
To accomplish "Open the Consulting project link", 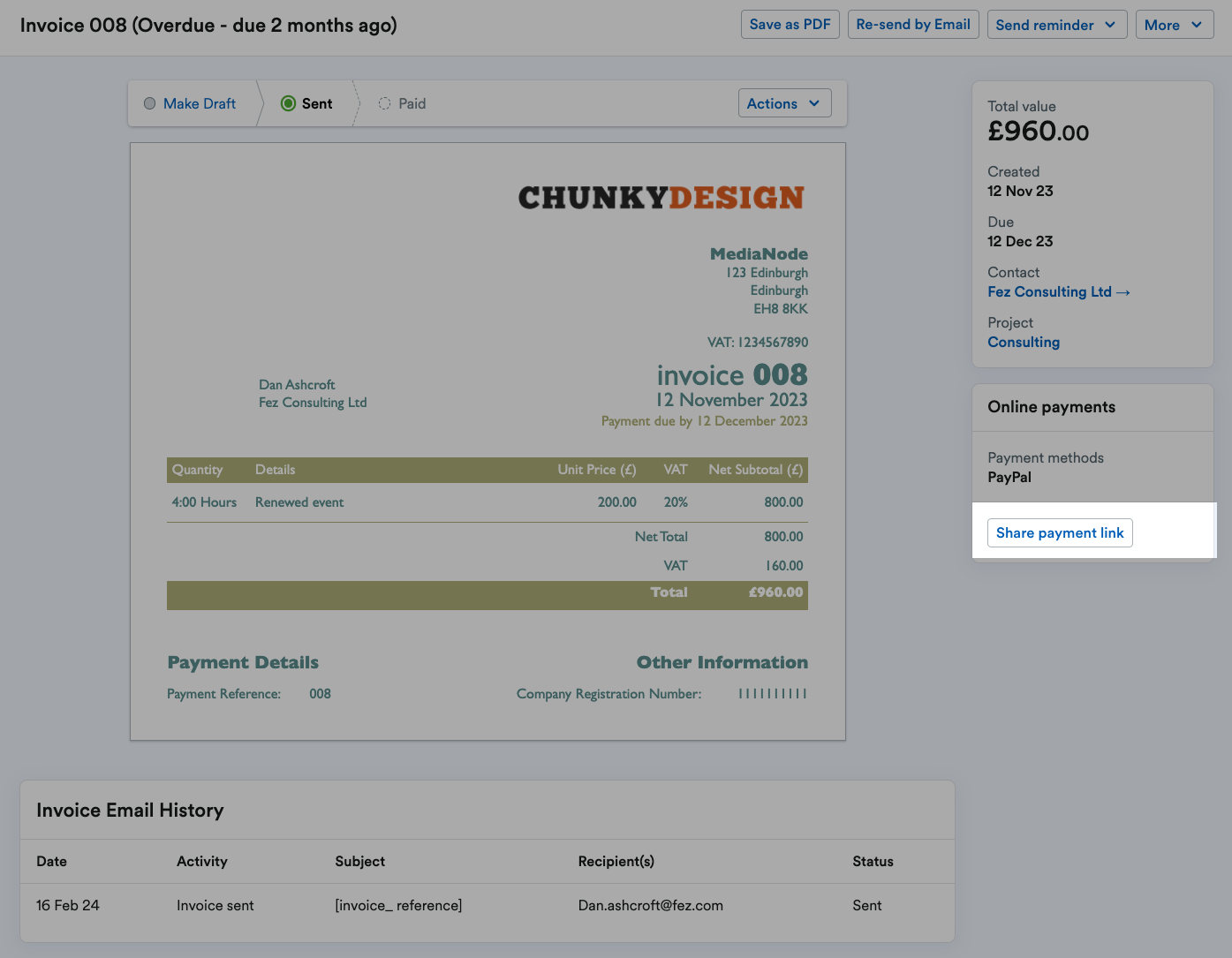I will coord(1024,342).
